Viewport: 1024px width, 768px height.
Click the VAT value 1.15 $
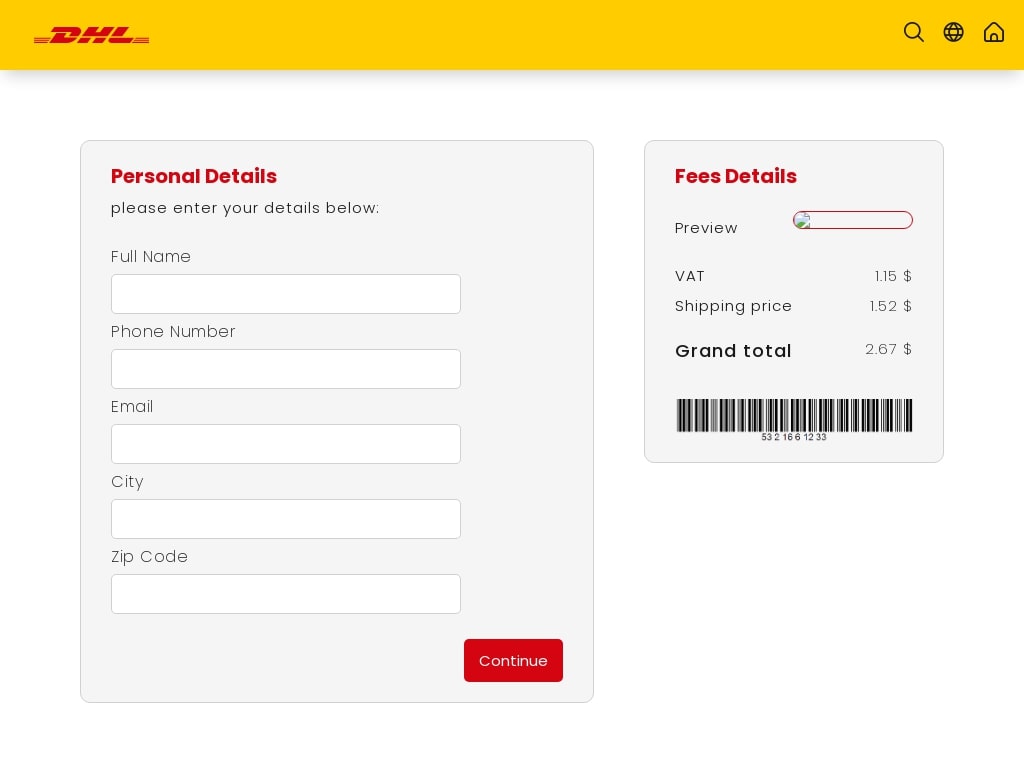[x=893, y=276]
